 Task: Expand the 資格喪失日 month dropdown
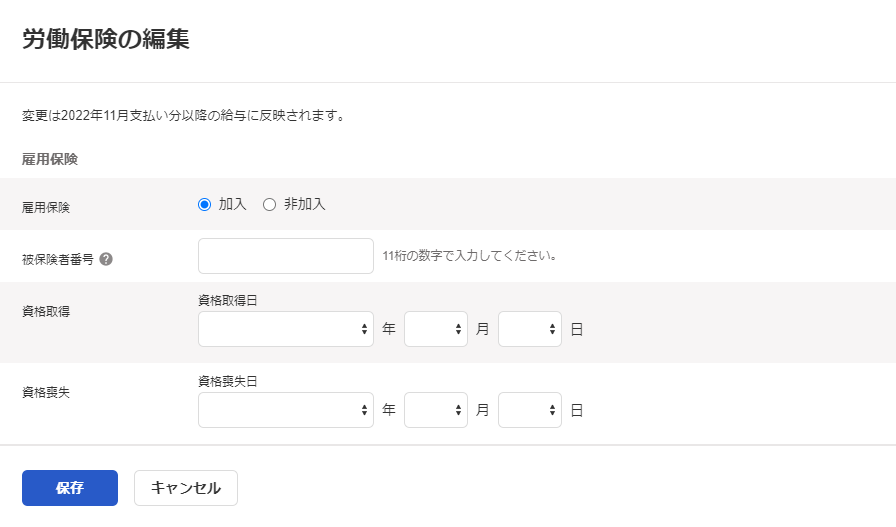pos(435,410)
